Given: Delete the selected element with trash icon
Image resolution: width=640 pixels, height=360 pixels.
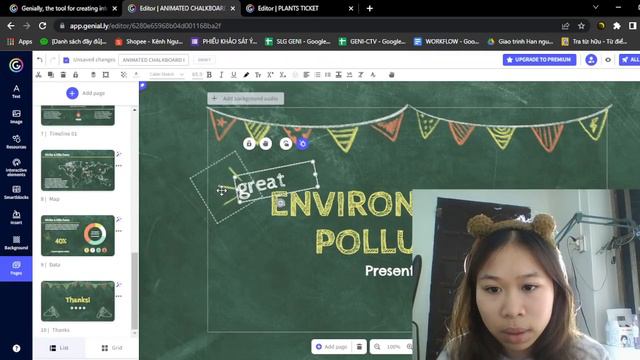Looking at the screenshot, I should (x=63, y=75).
